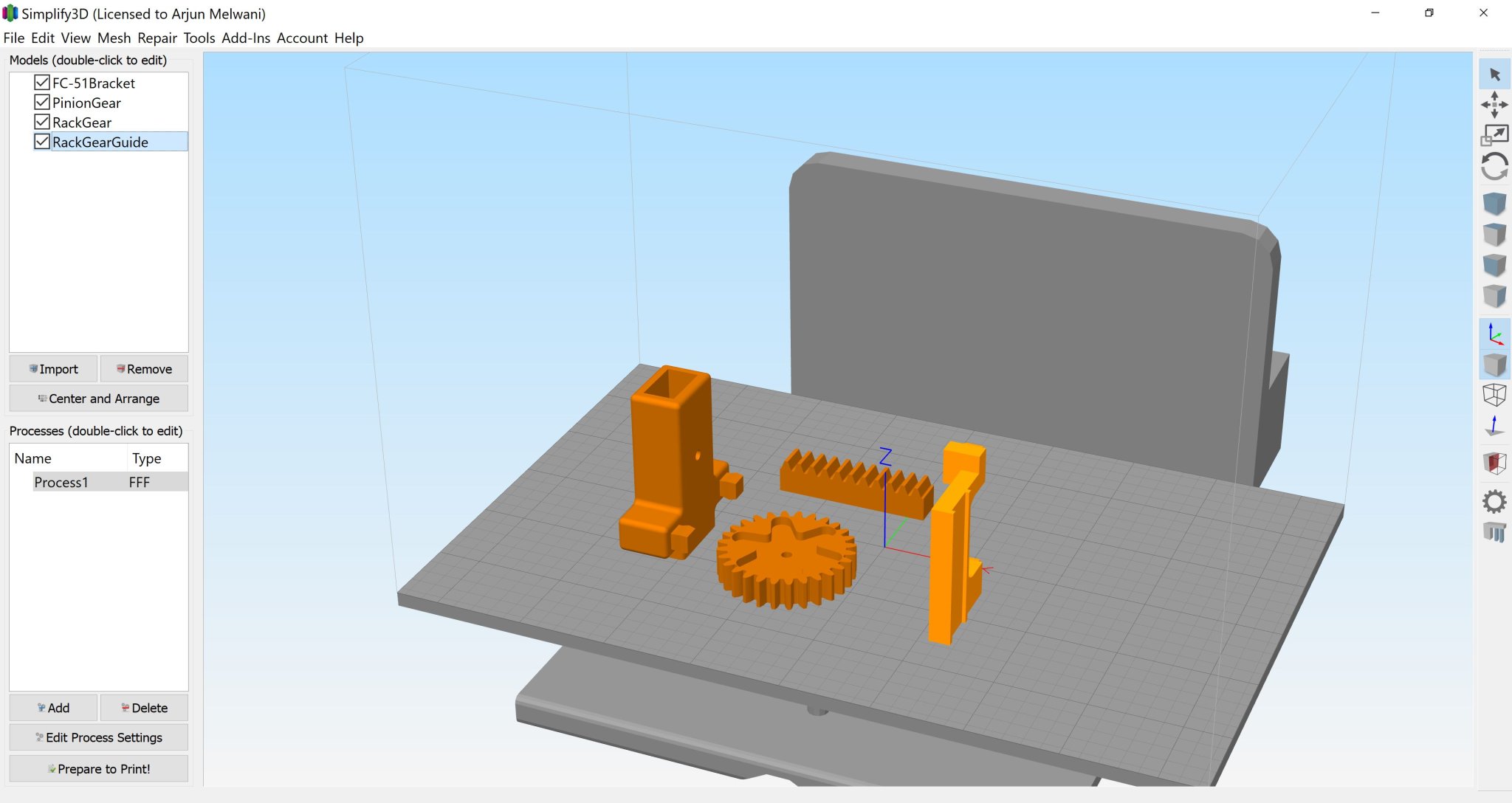Screen dimensions: 1512x803
Task: Click the Prepare to Print! button
Action: (x=99, y=768)
